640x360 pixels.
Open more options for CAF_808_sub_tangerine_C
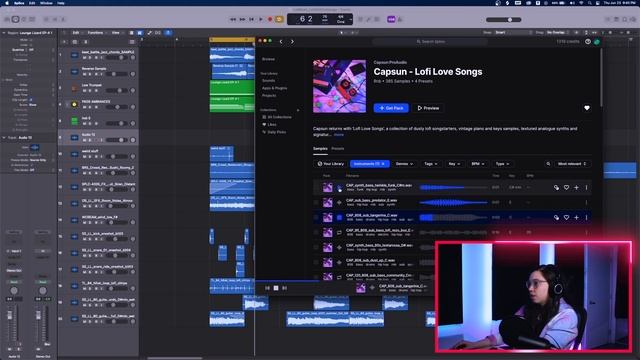587,218
